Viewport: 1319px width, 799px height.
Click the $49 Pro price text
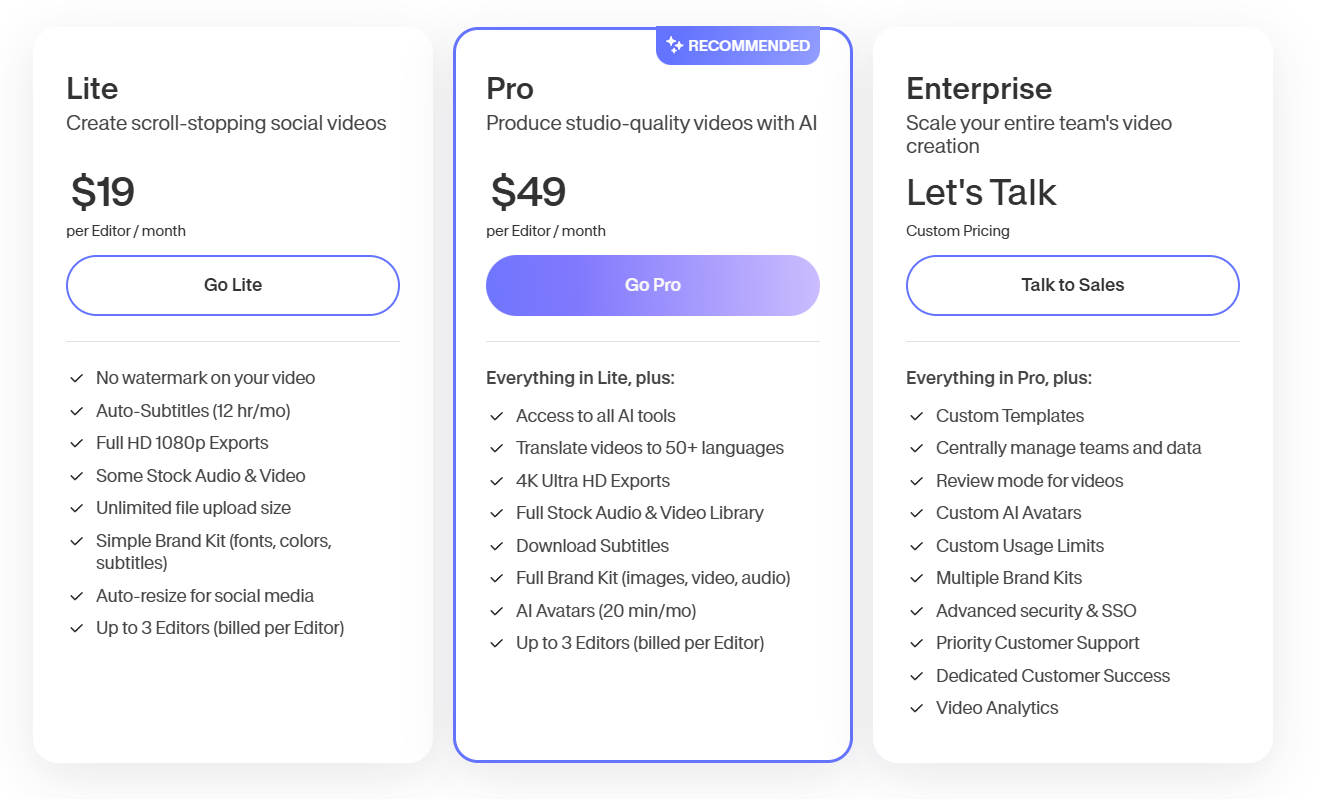[528, 191]
